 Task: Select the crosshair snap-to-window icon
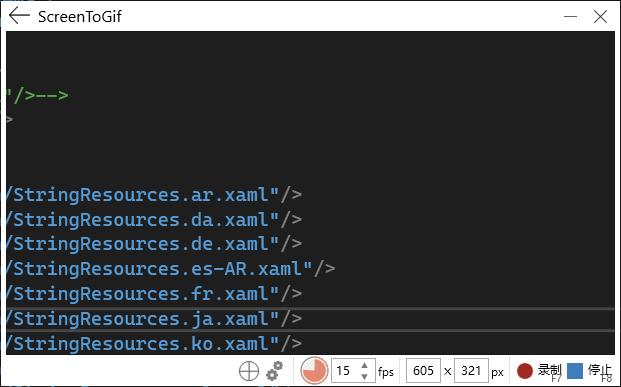[249, 371]
